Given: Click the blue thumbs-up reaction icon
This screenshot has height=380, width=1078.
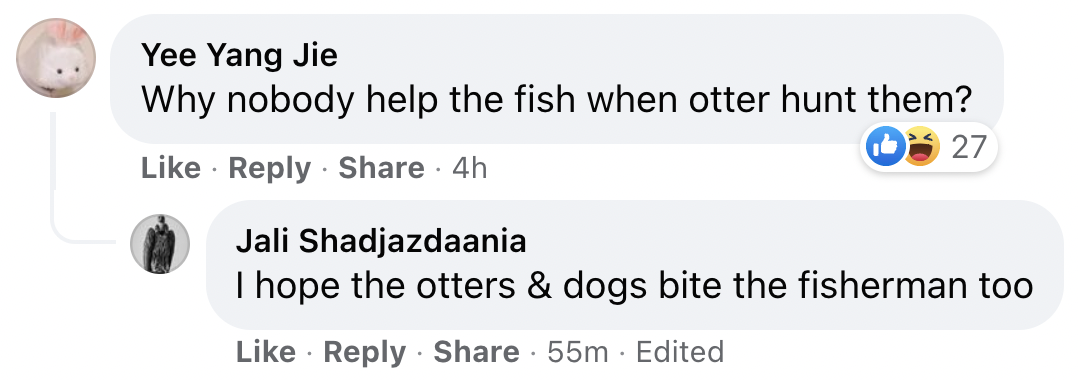Looking at the screenshot, I should [885, 146].
